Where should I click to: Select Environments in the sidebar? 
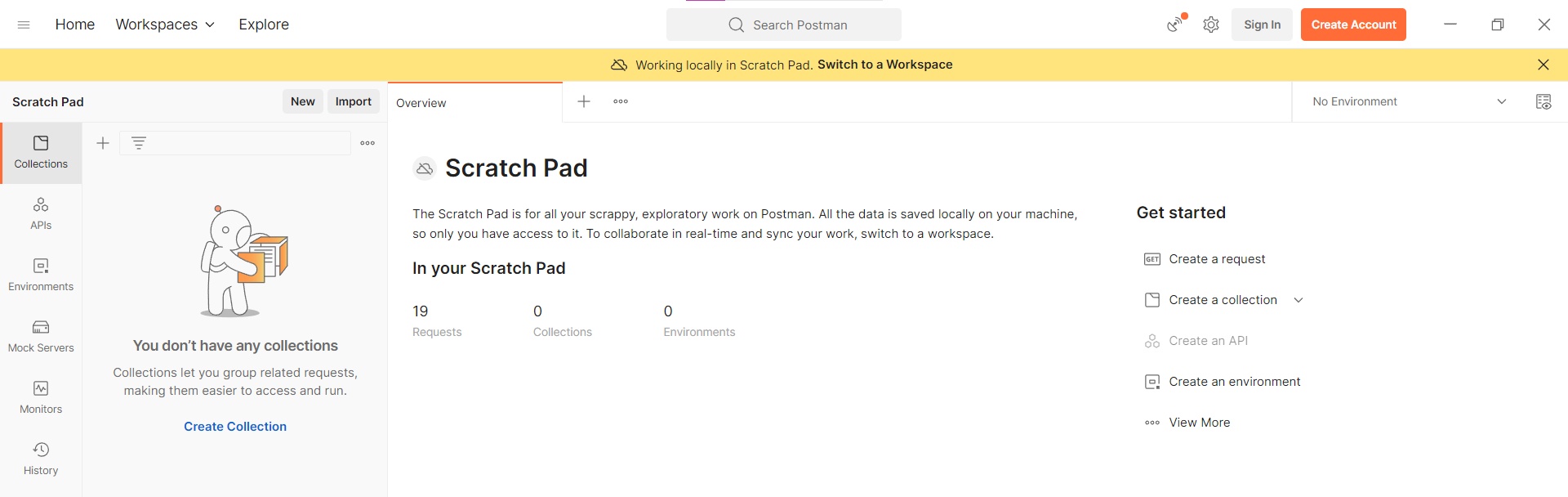(x=41, y=275)
